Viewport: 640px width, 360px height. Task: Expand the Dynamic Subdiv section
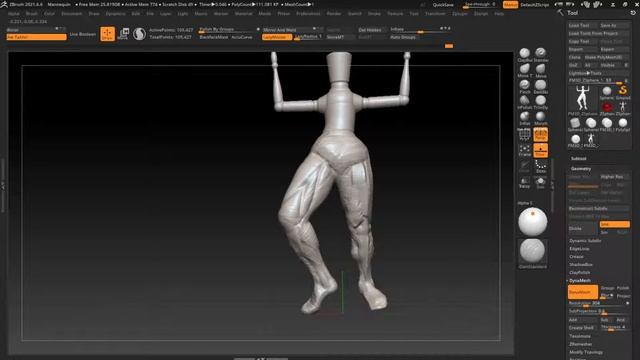pos(585,241)
